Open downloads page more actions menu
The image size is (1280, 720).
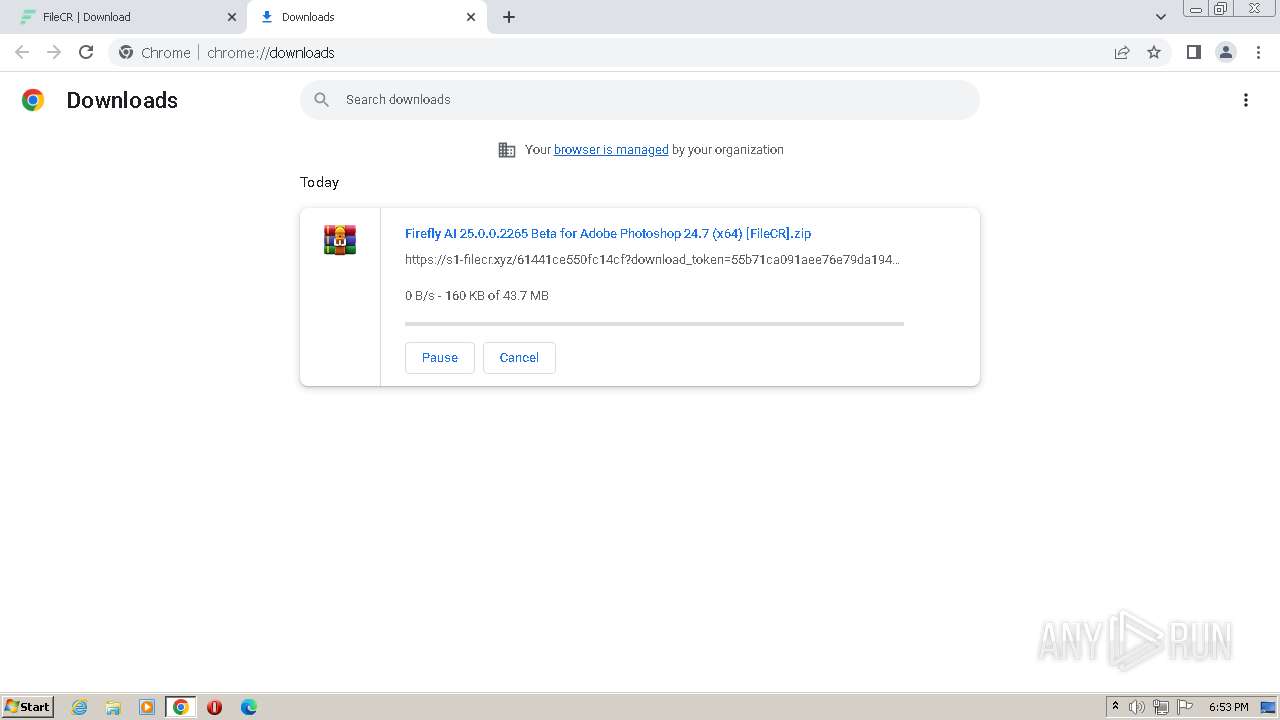(x=1246, y=100)
